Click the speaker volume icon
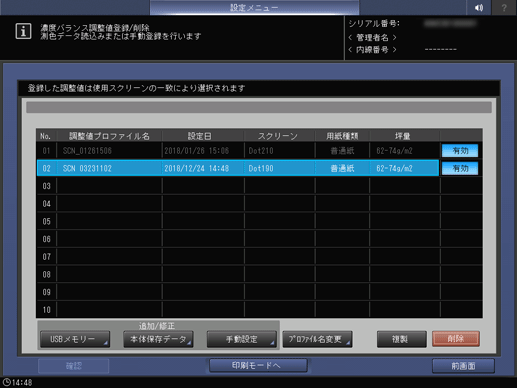517x388 pixels. pos(479,7)
